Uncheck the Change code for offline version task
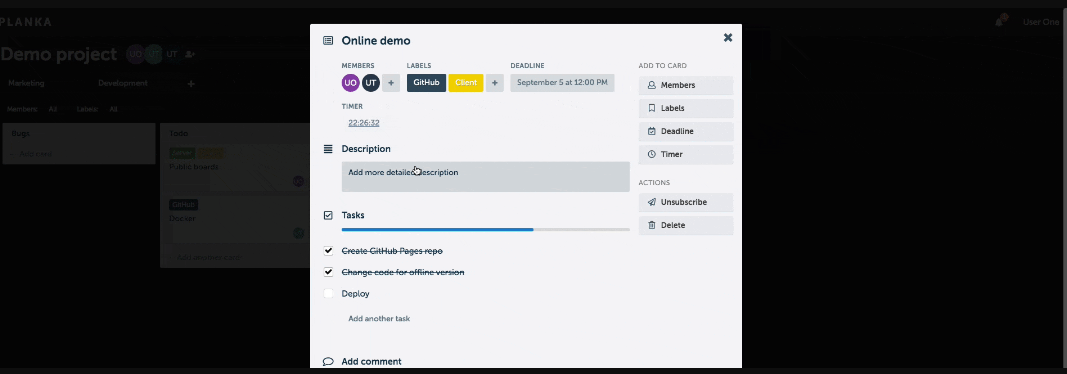Screen dimensions: 1067x374 tap(328, 272)
